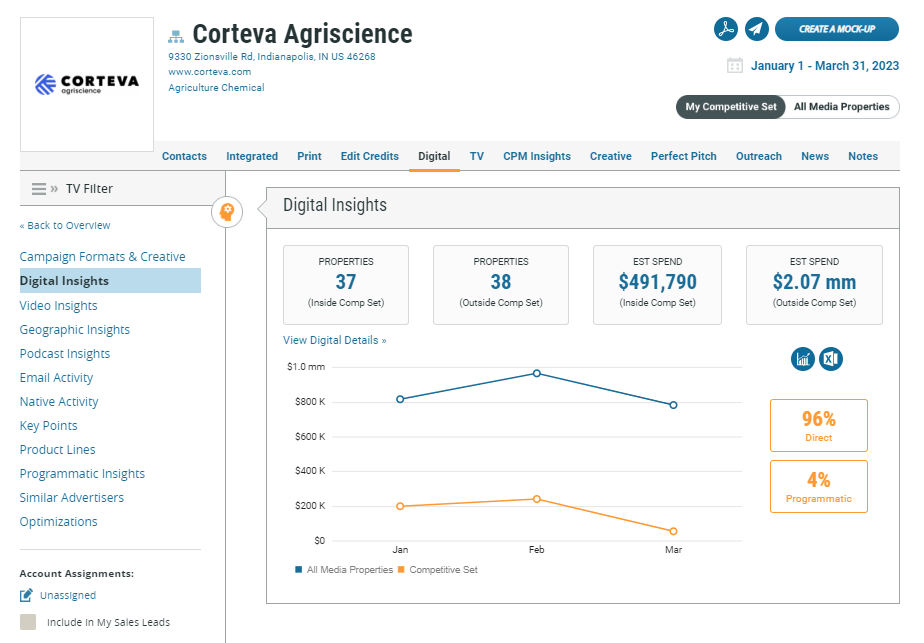Open the January 1 - March 31, 2023 date range
This screenshot has width=924, height=643.
point(824,65)
